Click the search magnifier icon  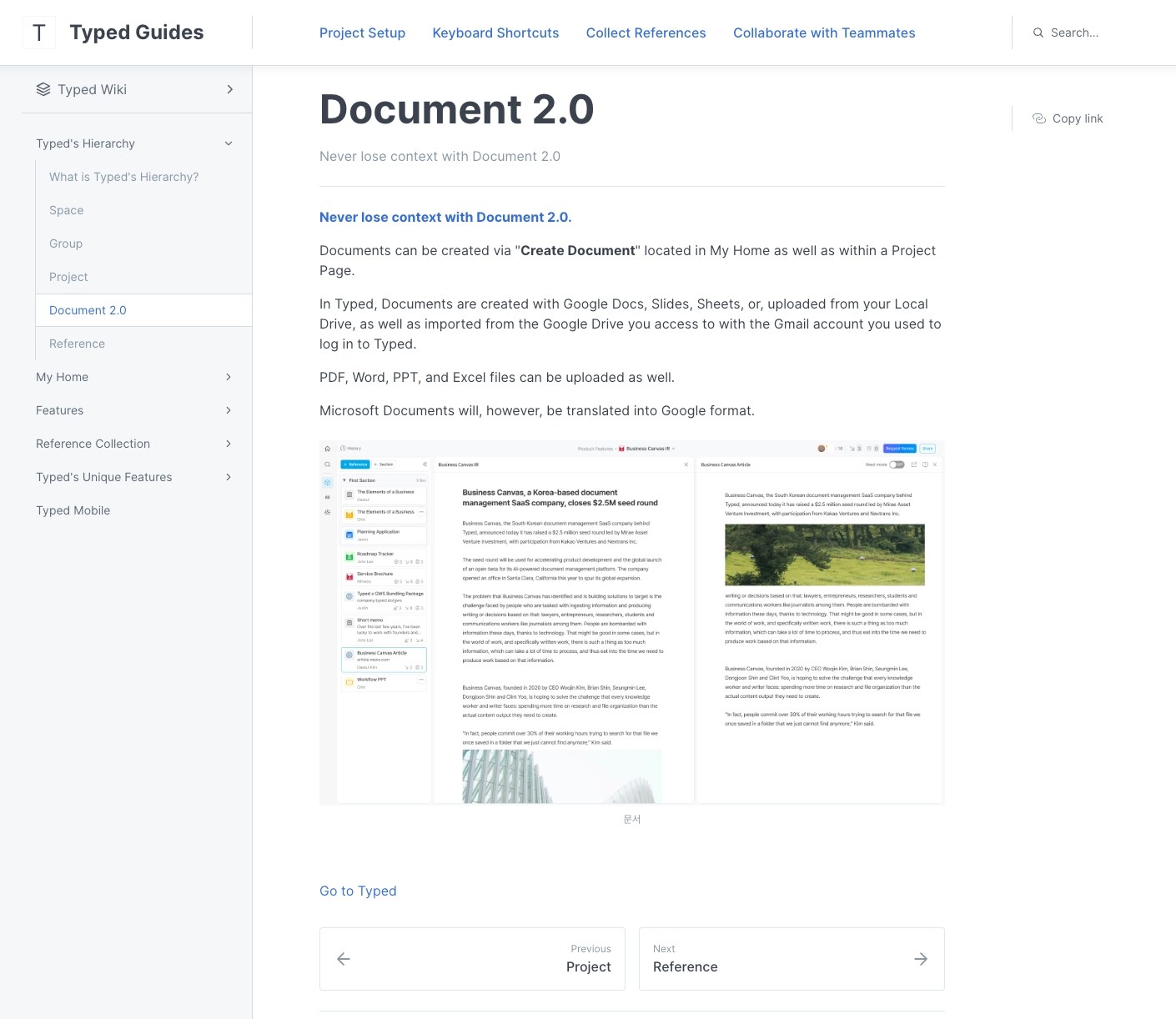(1038, 33)
